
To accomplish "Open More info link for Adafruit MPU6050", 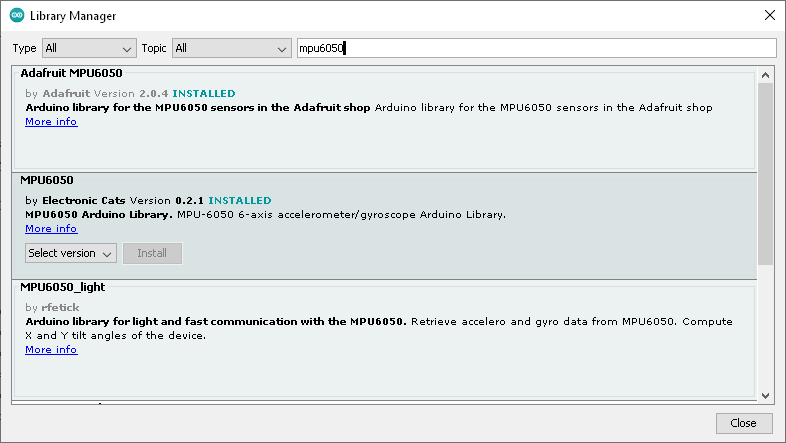I will (x=51, y=122).
